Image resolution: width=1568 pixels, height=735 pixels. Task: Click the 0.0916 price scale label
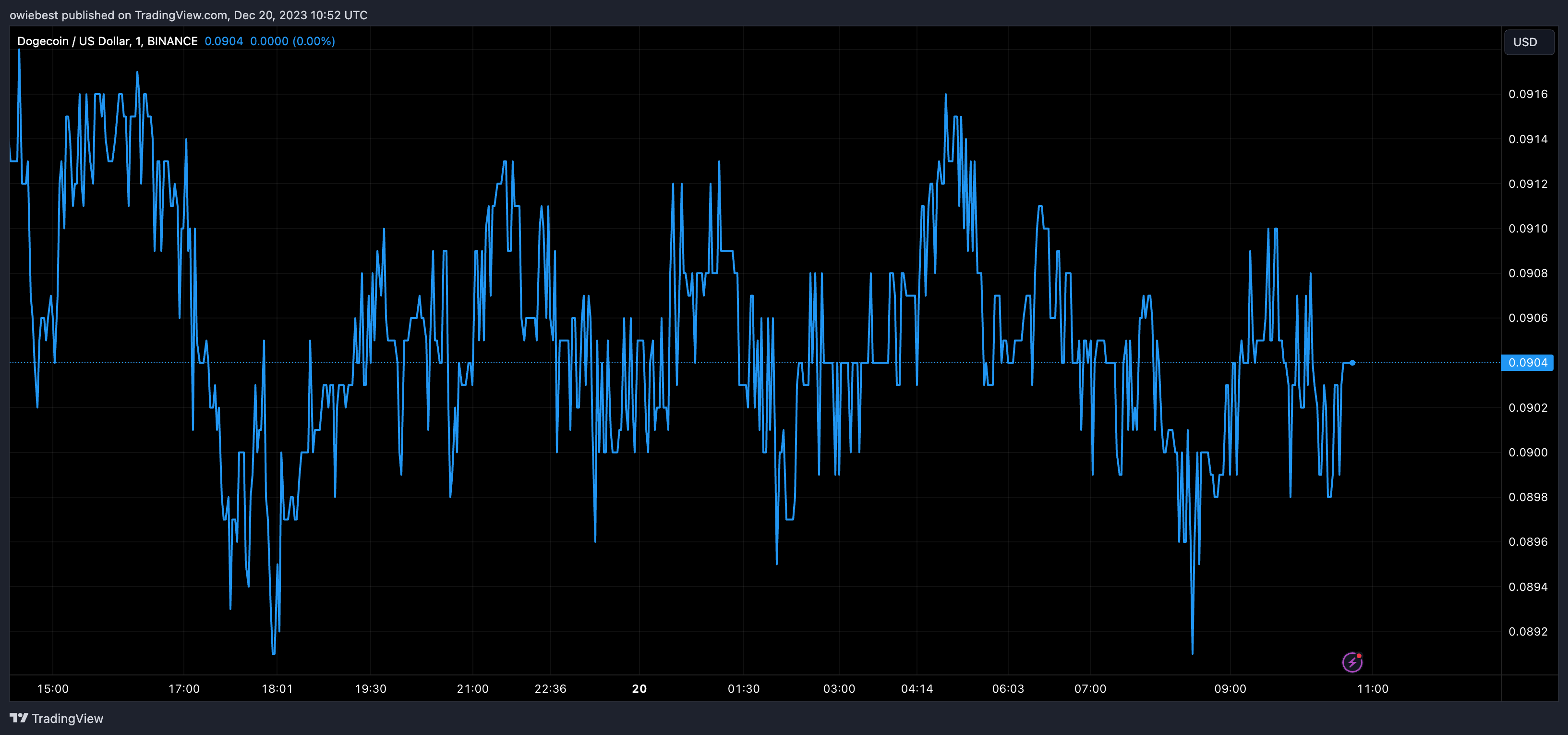pyautogui.click(x=1527, y=94)
